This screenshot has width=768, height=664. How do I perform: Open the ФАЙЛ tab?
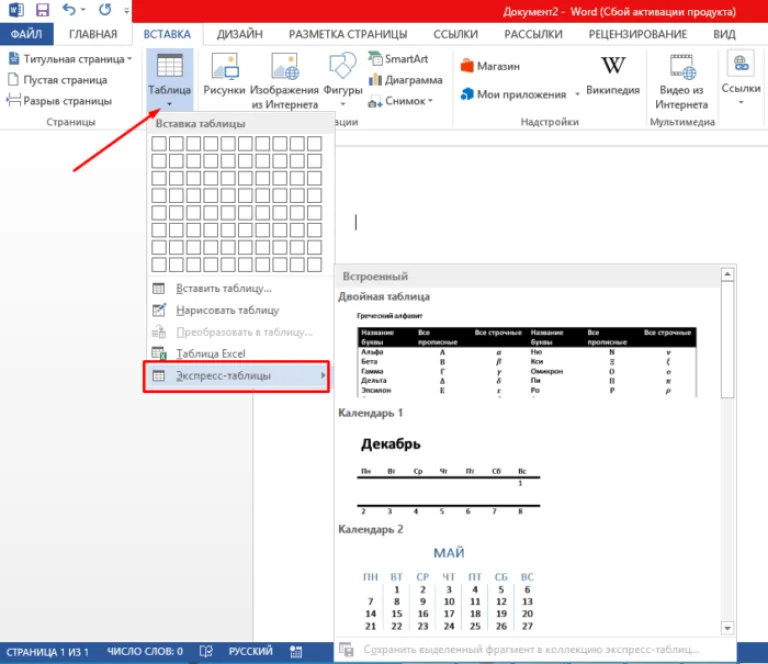[x=26, y=34]
